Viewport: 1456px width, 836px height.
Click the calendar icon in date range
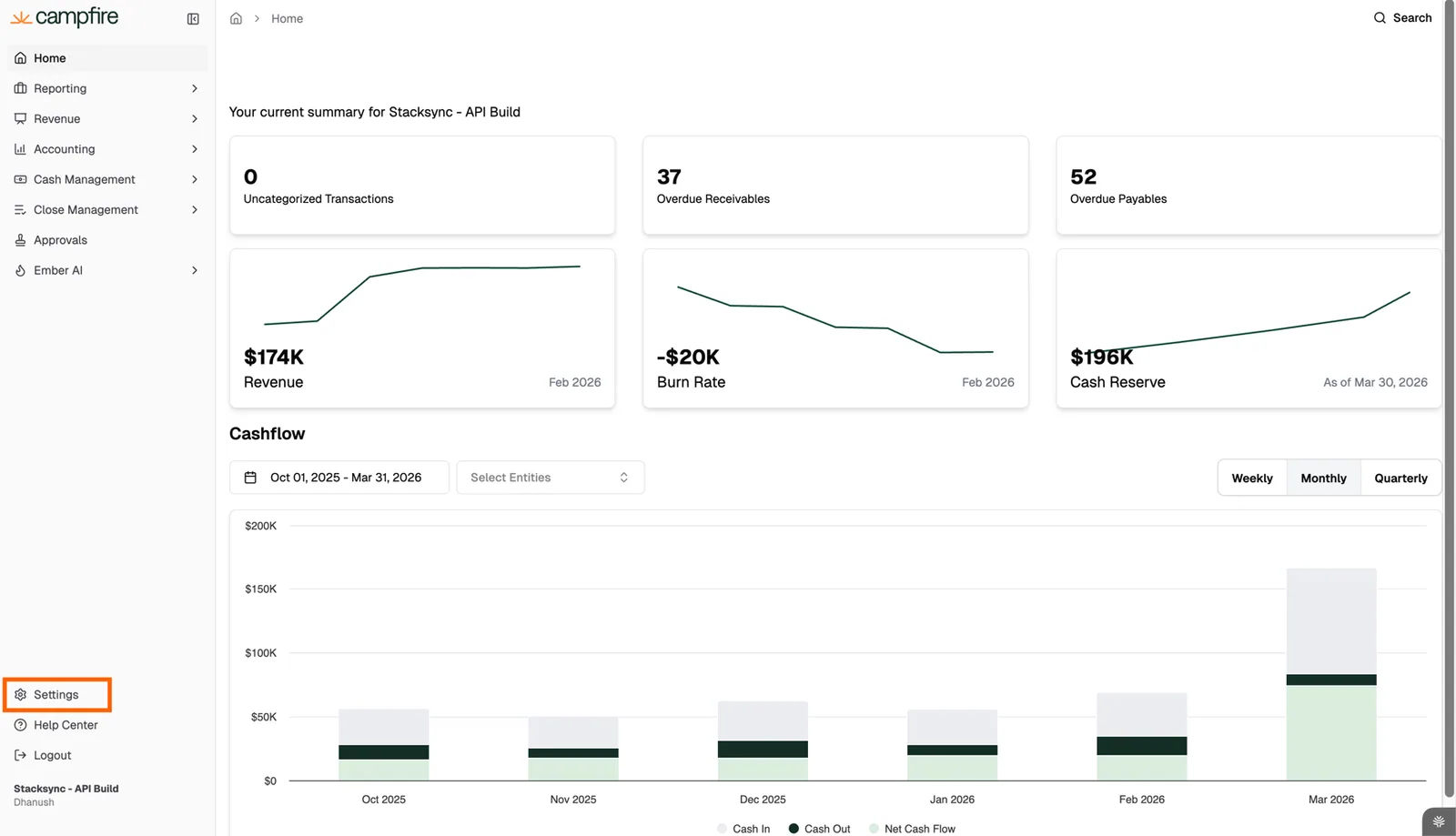(x=250, y=478)
